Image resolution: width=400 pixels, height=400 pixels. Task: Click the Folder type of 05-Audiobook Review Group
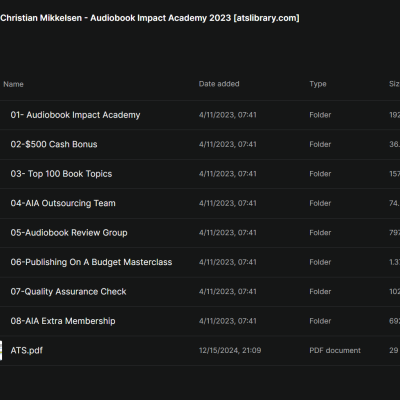pos(320,233)
